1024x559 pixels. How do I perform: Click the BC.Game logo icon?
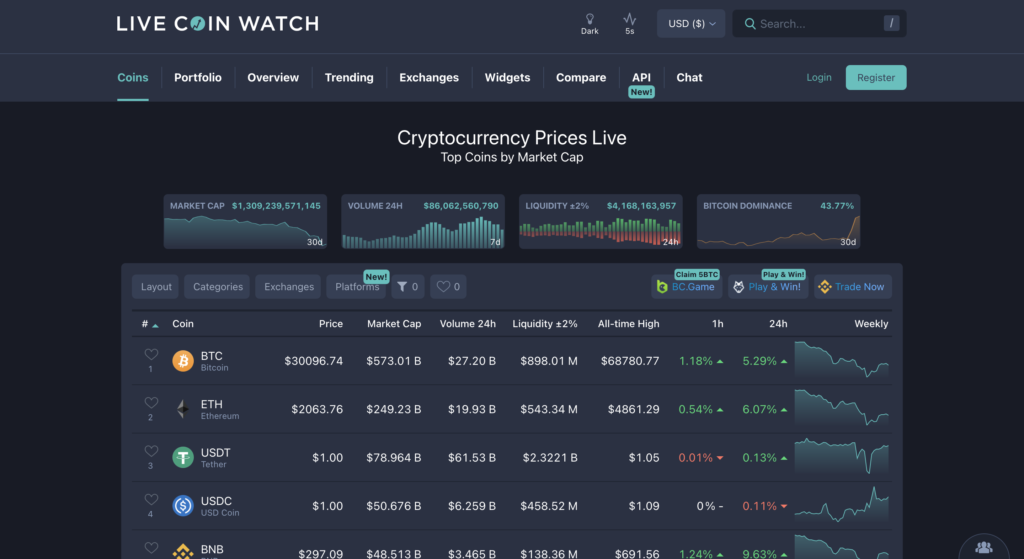point(662,287)
